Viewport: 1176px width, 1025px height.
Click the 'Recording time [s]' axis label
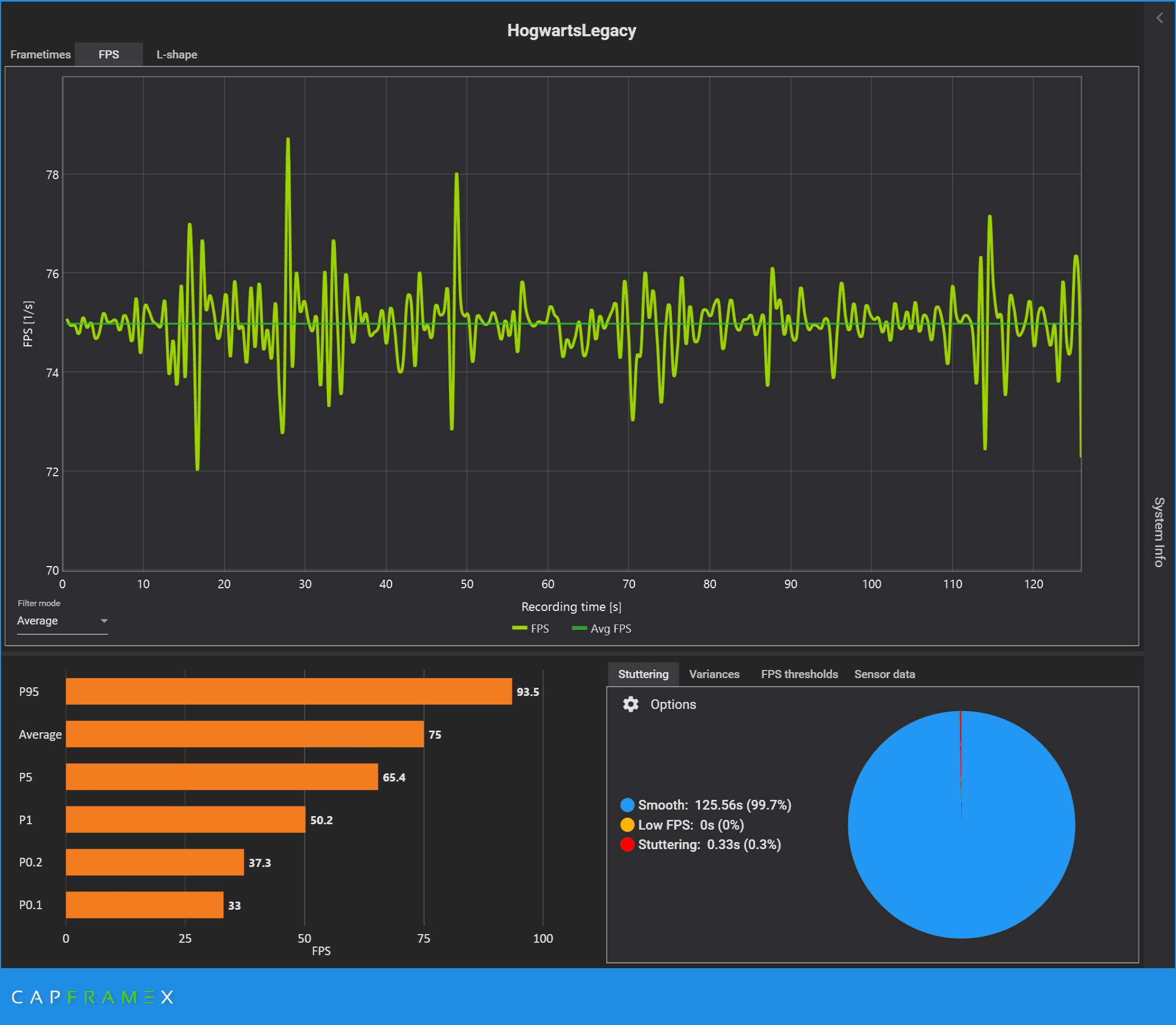572,607
